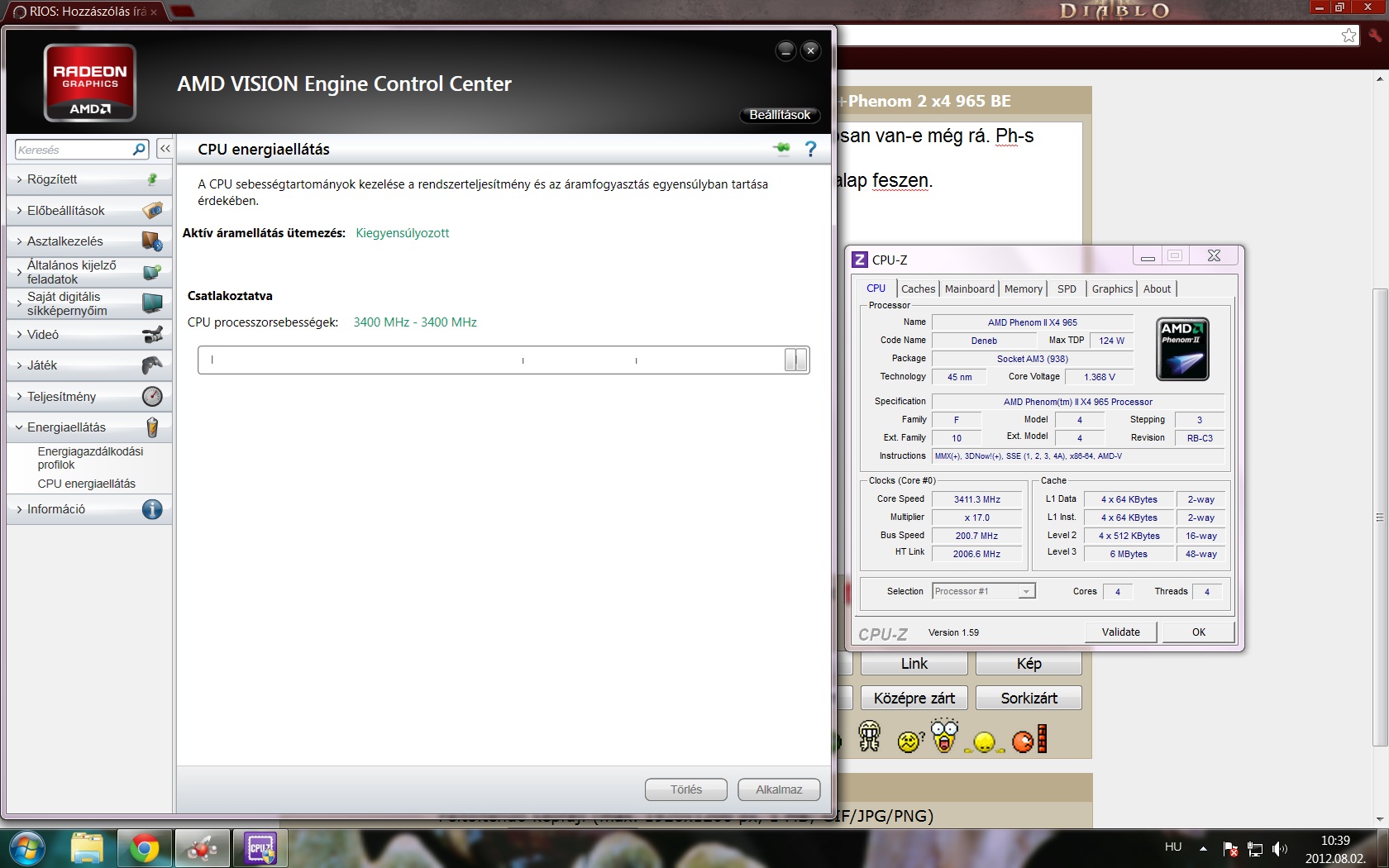Image resolution: width=1389 pixels, height=868 pixels.
Task: Collapse the sidebar with the double-arrow button
Action: (165, 149)
